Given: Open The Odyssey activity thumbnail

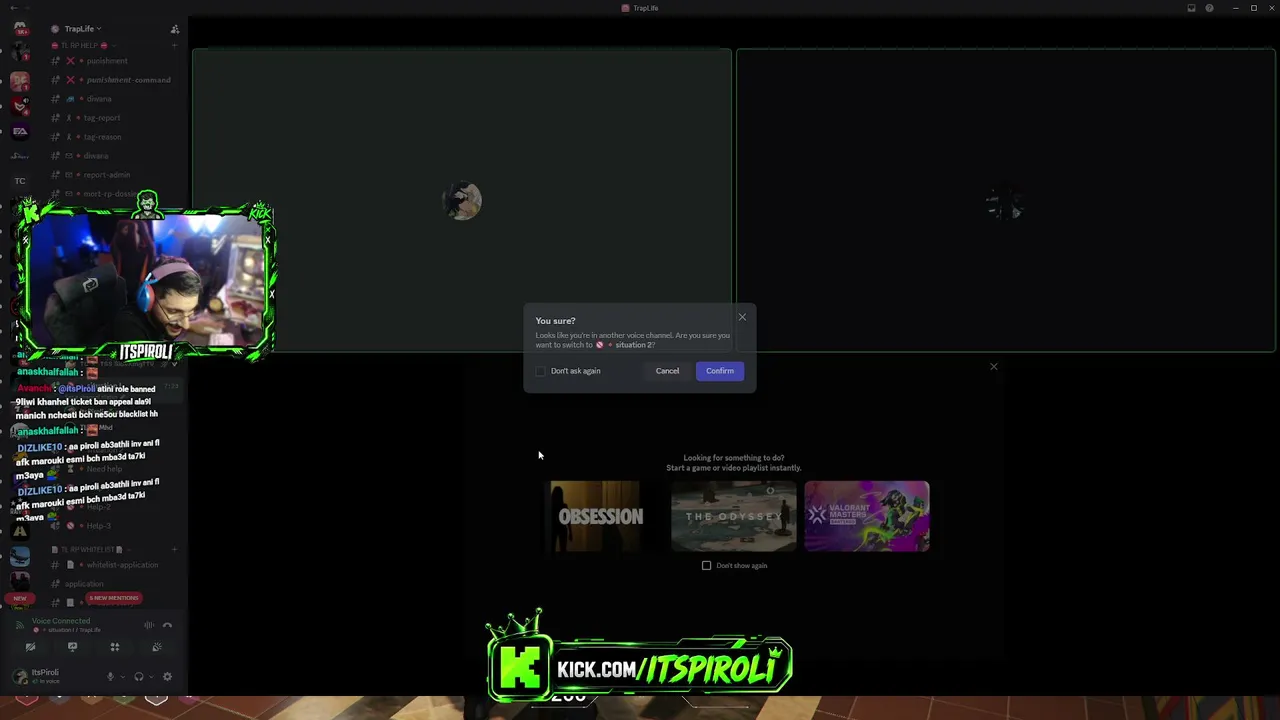Looking at the screenshot, I should pos(734,516).
